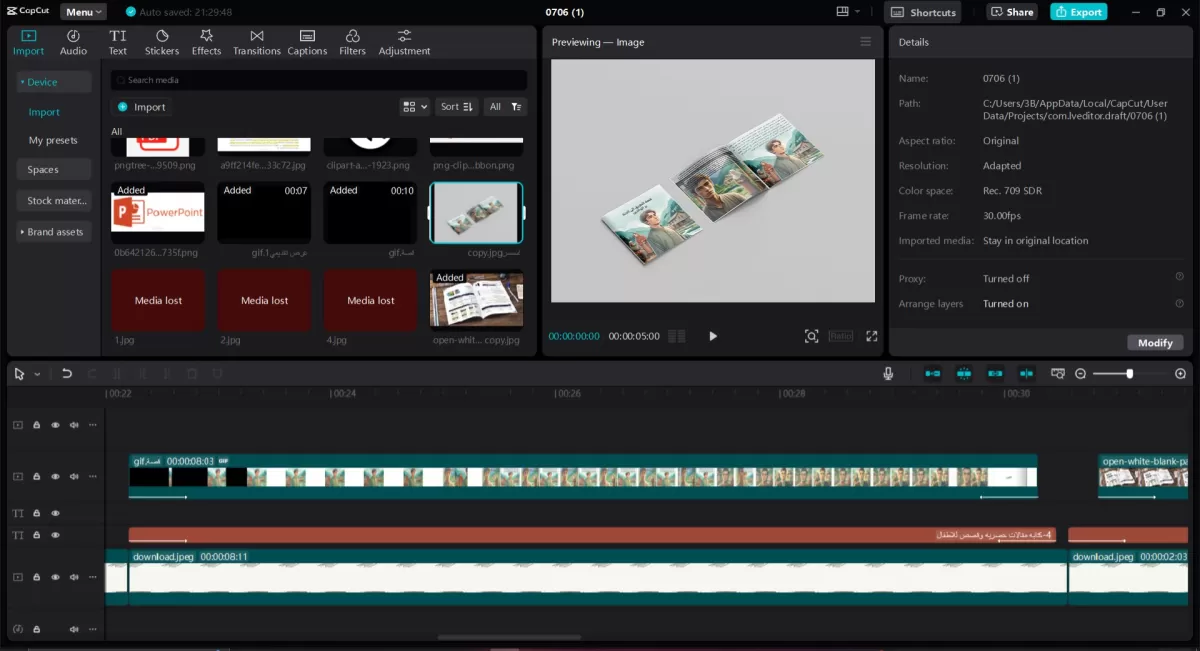The width and height of the screenshot is (1200, 651).
Task: Open the Filters panel
Action: [352, 42]
